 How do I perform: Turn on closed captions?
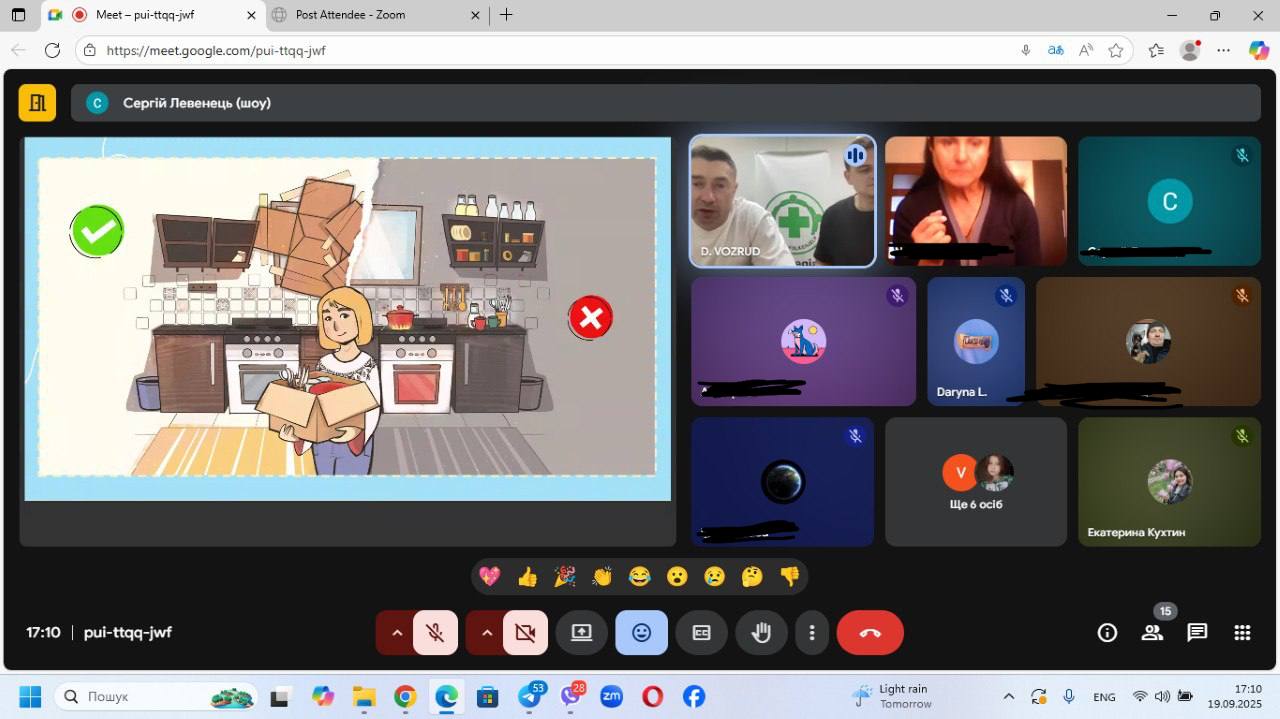(701, 633)
